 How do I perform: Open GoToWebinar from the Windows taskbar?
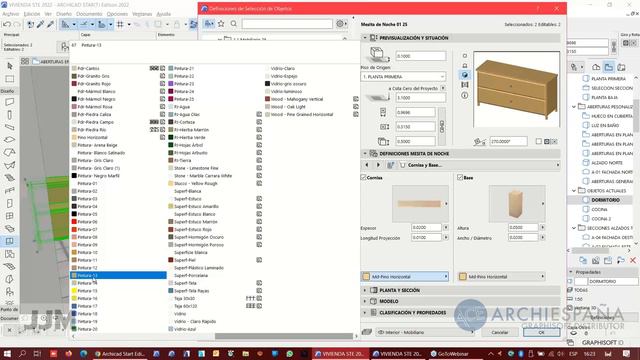coord(449,354)
